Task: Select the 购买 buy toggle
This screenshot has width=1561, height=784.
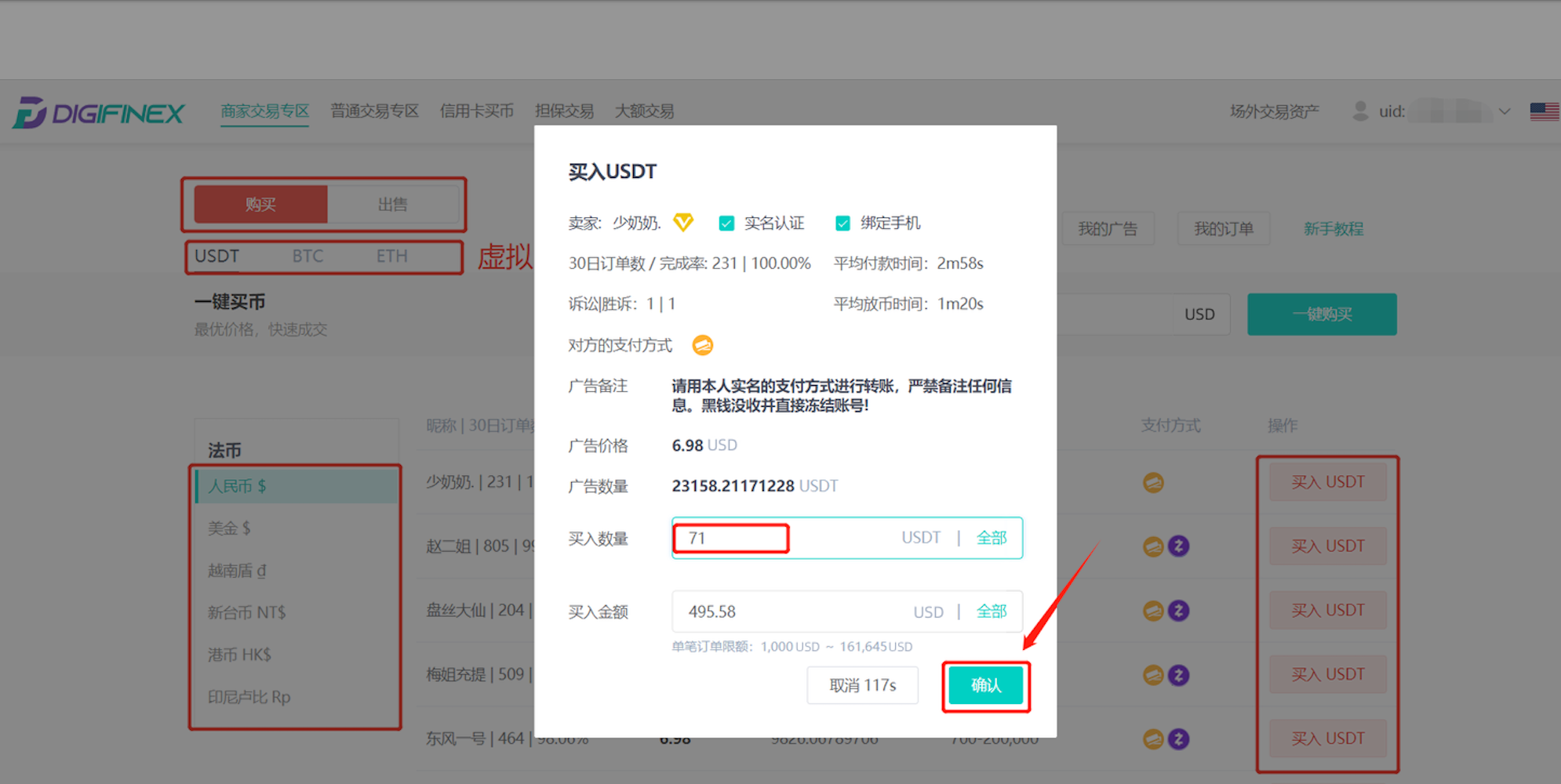Action: [x=260, y=205]
